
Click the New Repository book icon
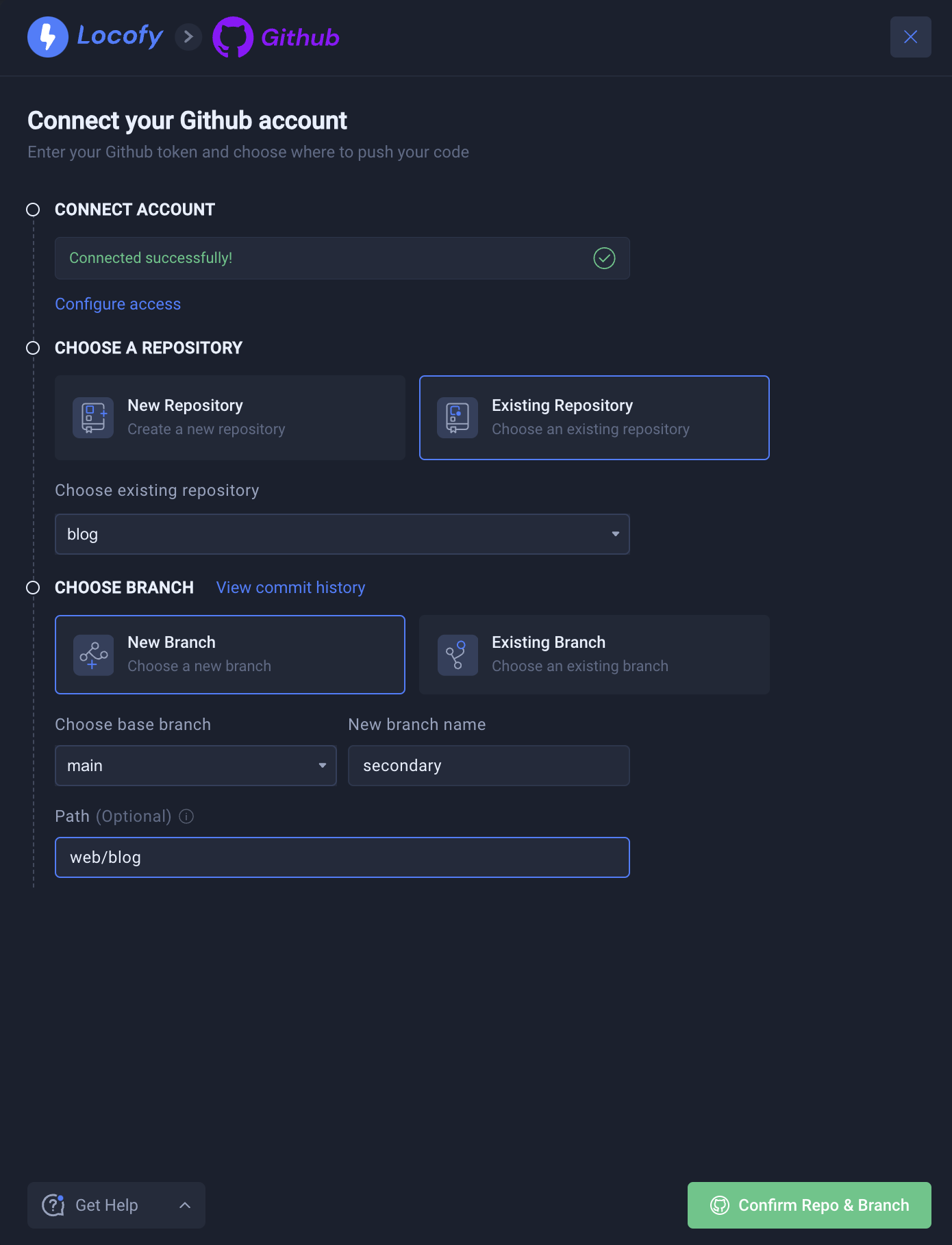(x=93, y=418)
